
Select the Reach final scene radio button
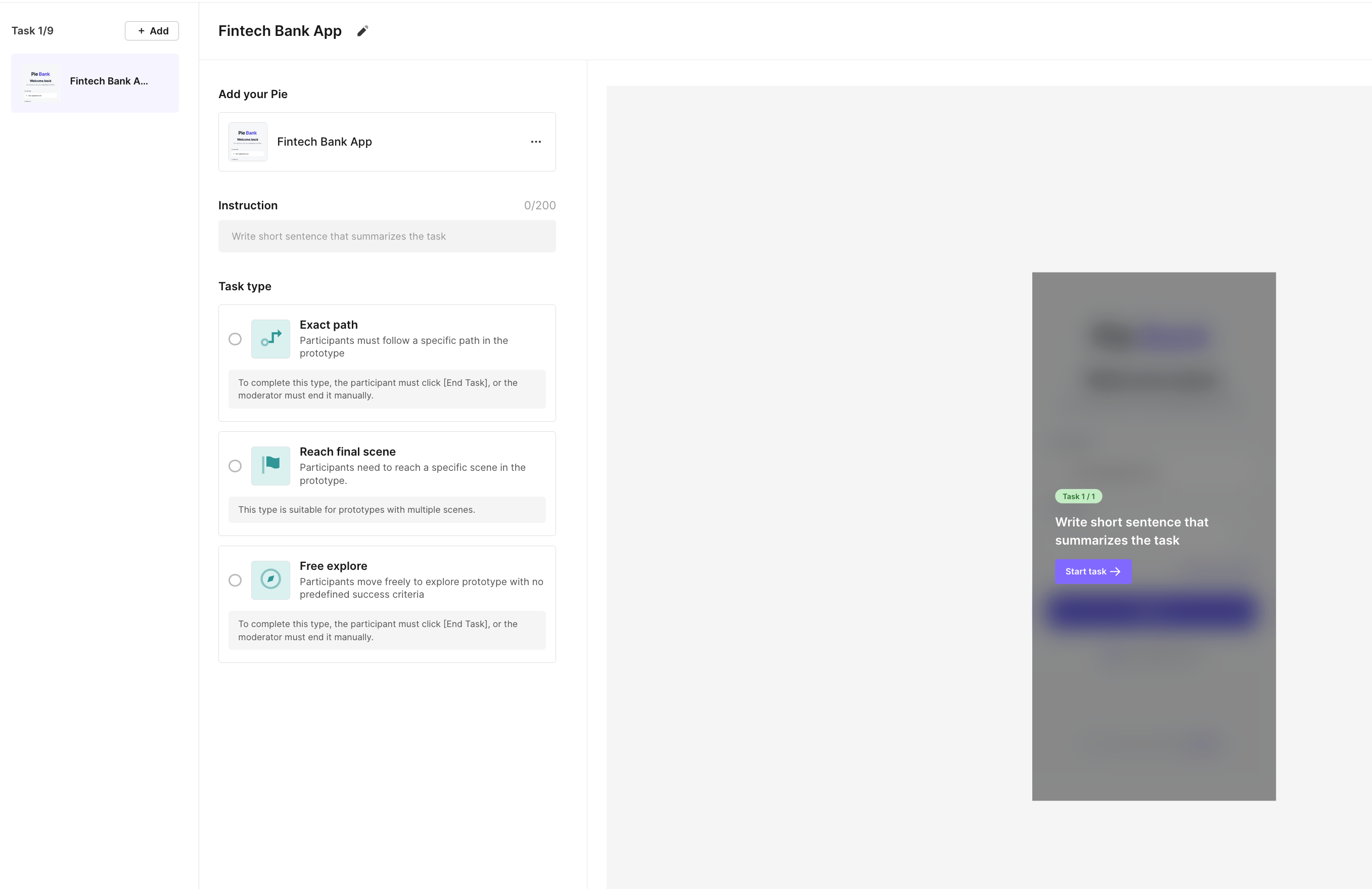pos(235,466)
